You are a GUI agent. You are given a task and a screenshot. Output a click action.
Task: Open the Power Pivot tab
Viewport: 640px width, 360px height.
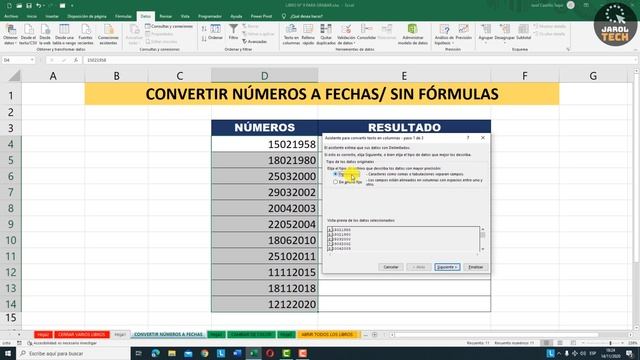pyautogui.click(x=261, y=16)
